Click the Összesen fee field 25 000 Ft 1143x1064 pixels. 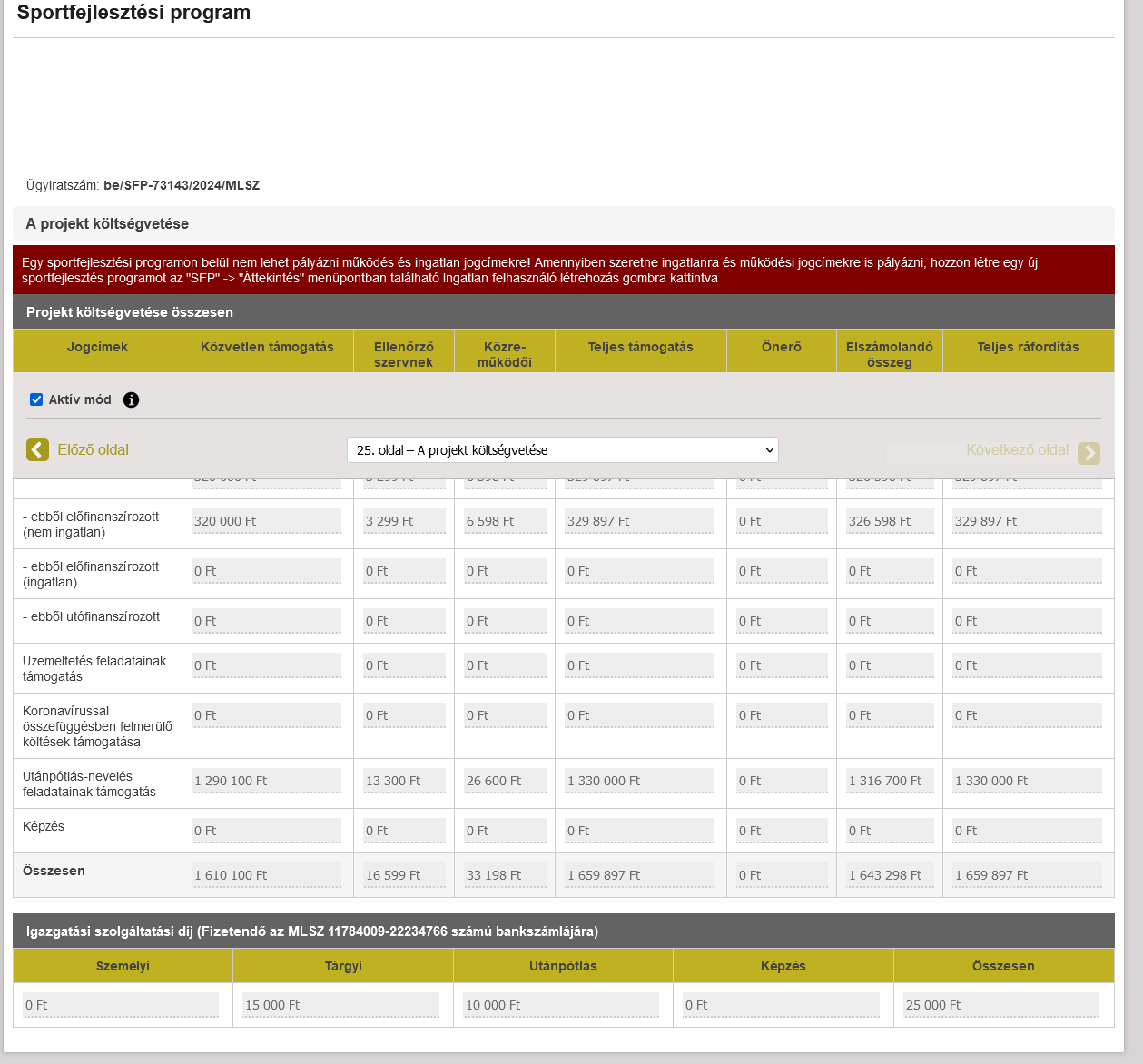[1001, 1005]
